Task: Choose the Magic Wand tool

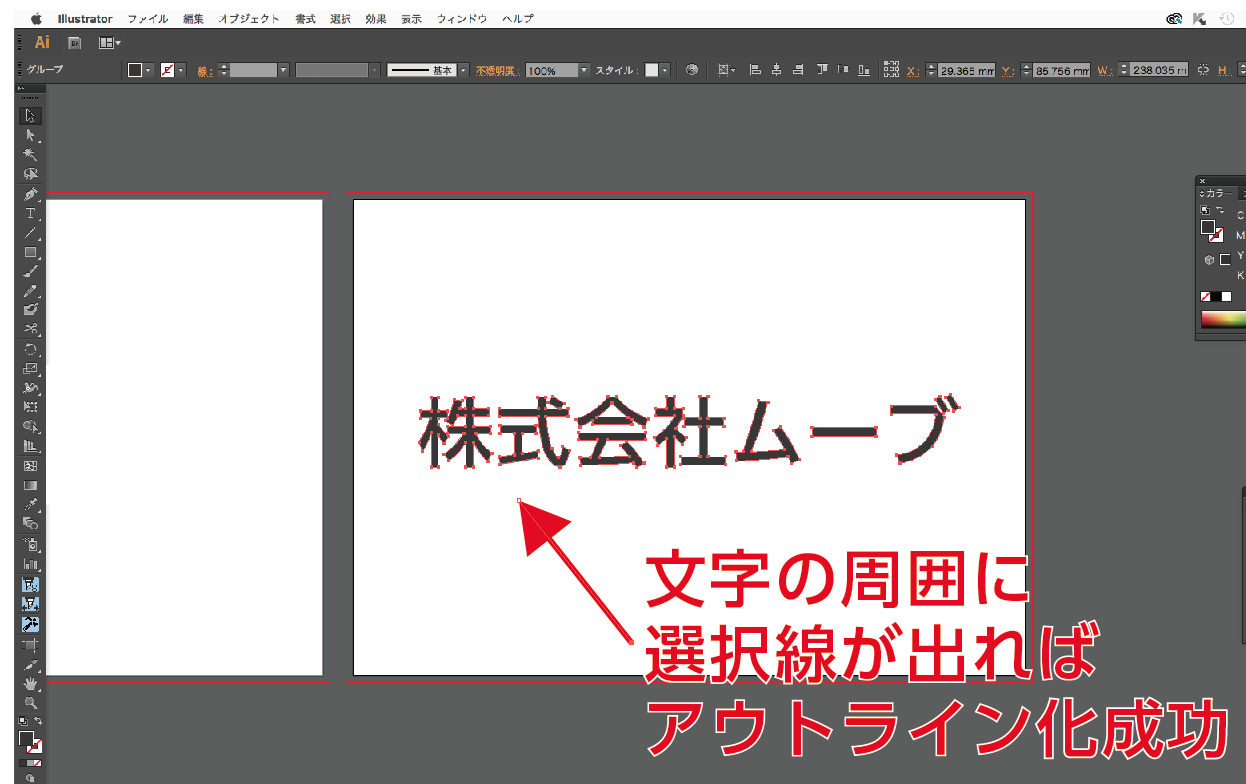Action: click(x=30, y=155)
